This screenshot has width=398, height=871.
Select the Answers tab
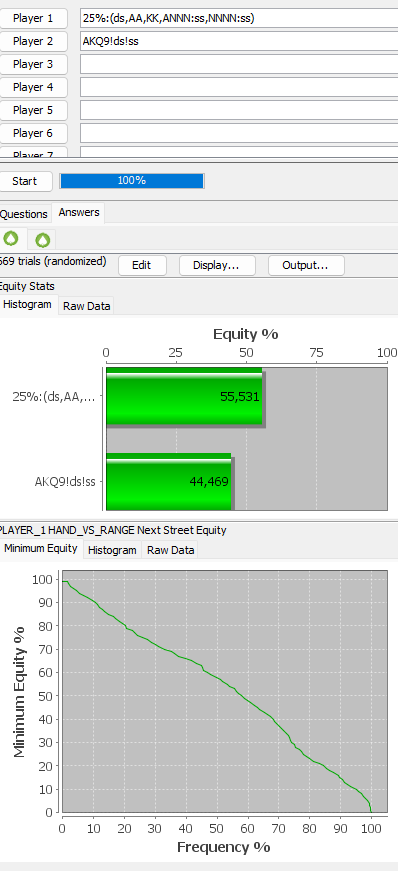(x=78, y=213)
